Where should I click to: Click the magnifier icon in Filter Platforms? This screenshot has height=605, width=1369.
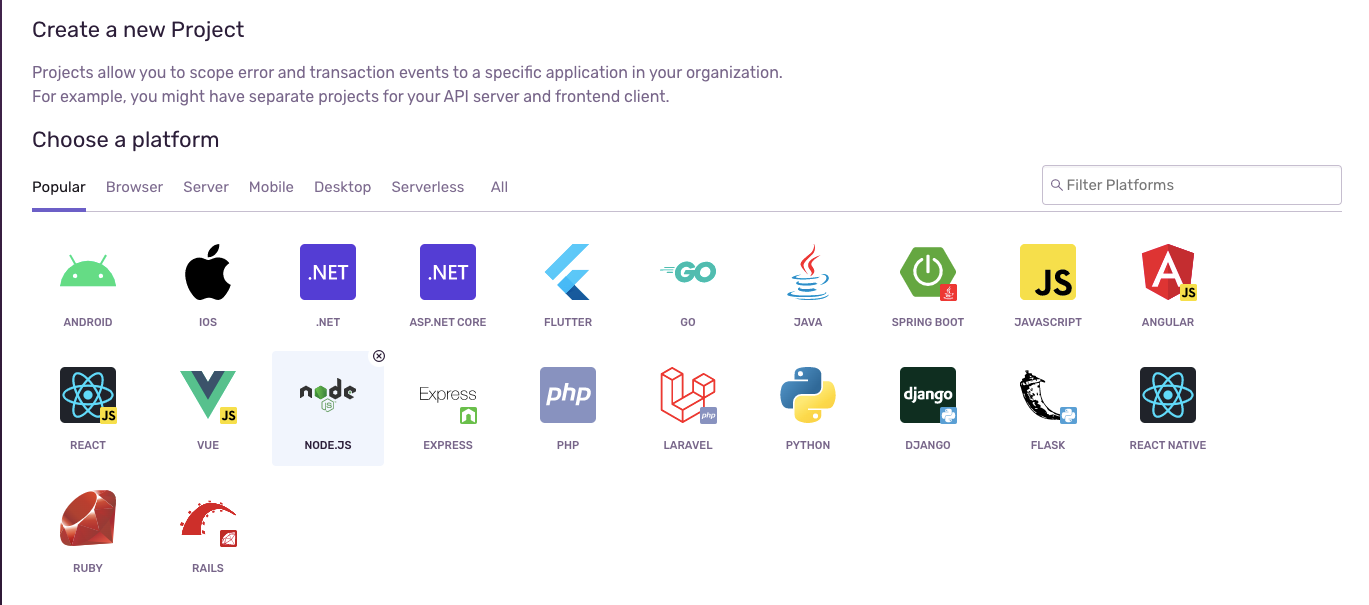click(1057, 185)
